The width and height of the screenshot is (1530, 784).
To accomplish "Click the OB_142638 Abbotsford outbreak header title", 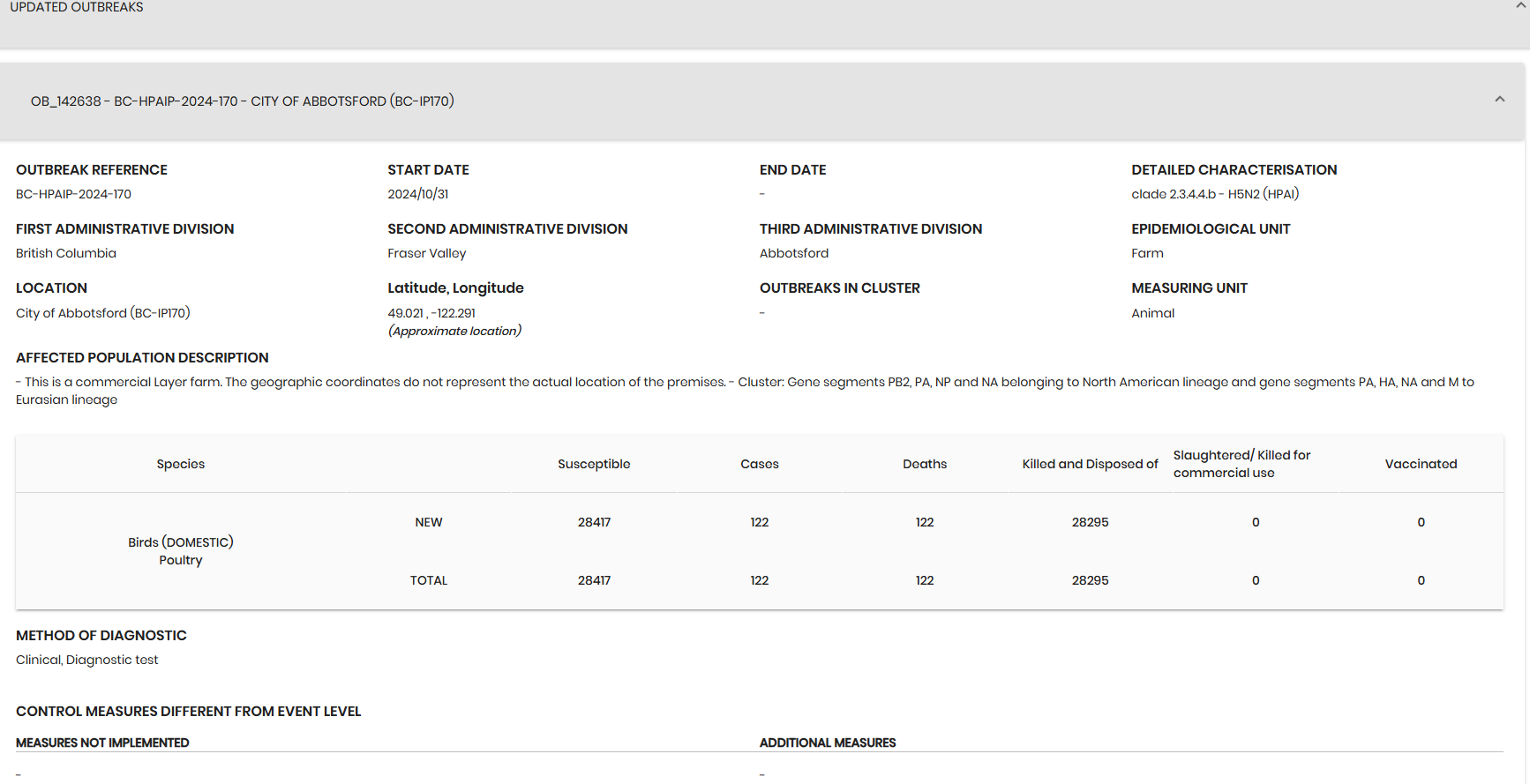I will pyautogui.click(x=243, y=101).
